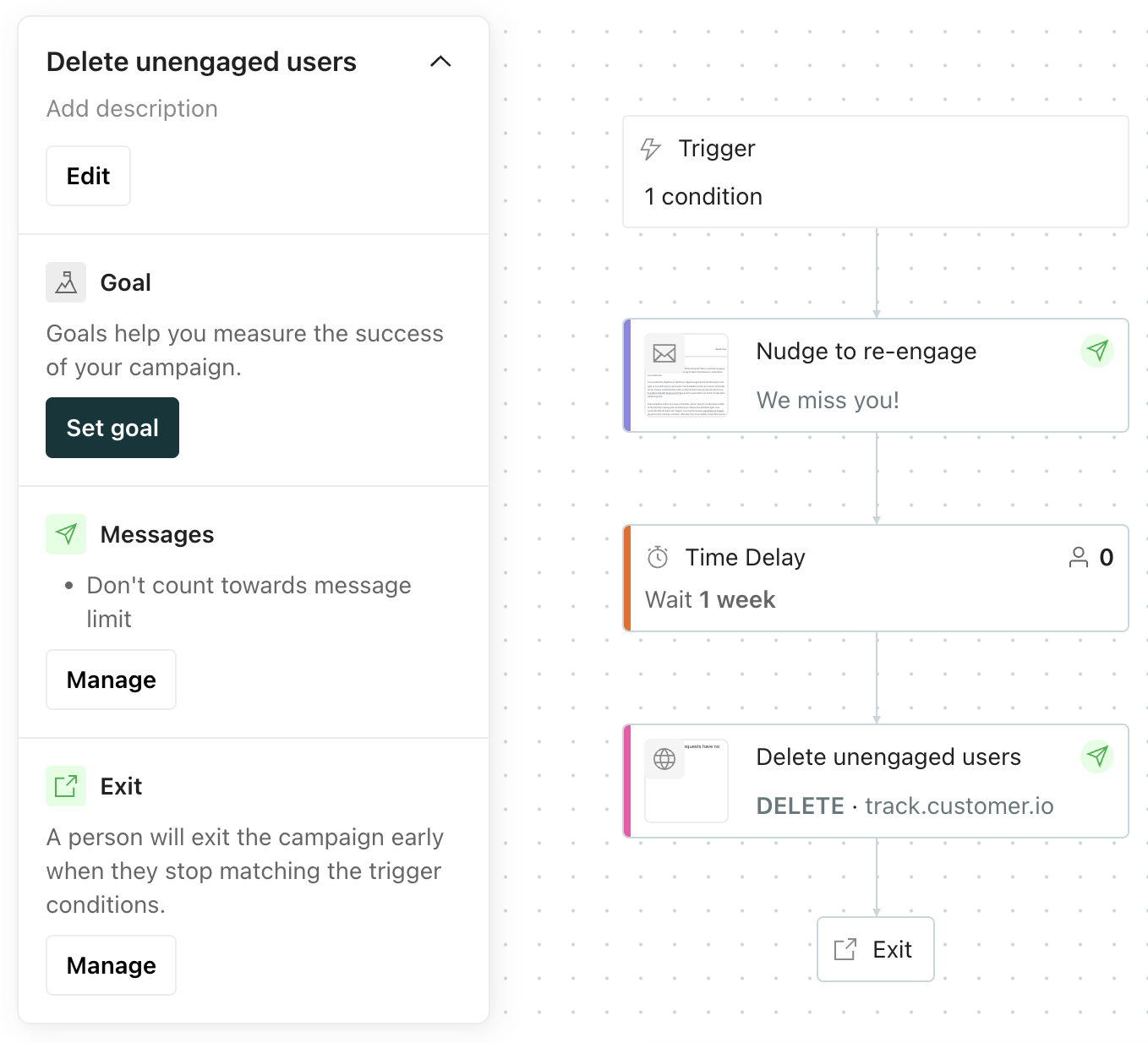
Task: Open the Nudge to re-engage email thumbnail
Action: point(686,375)
